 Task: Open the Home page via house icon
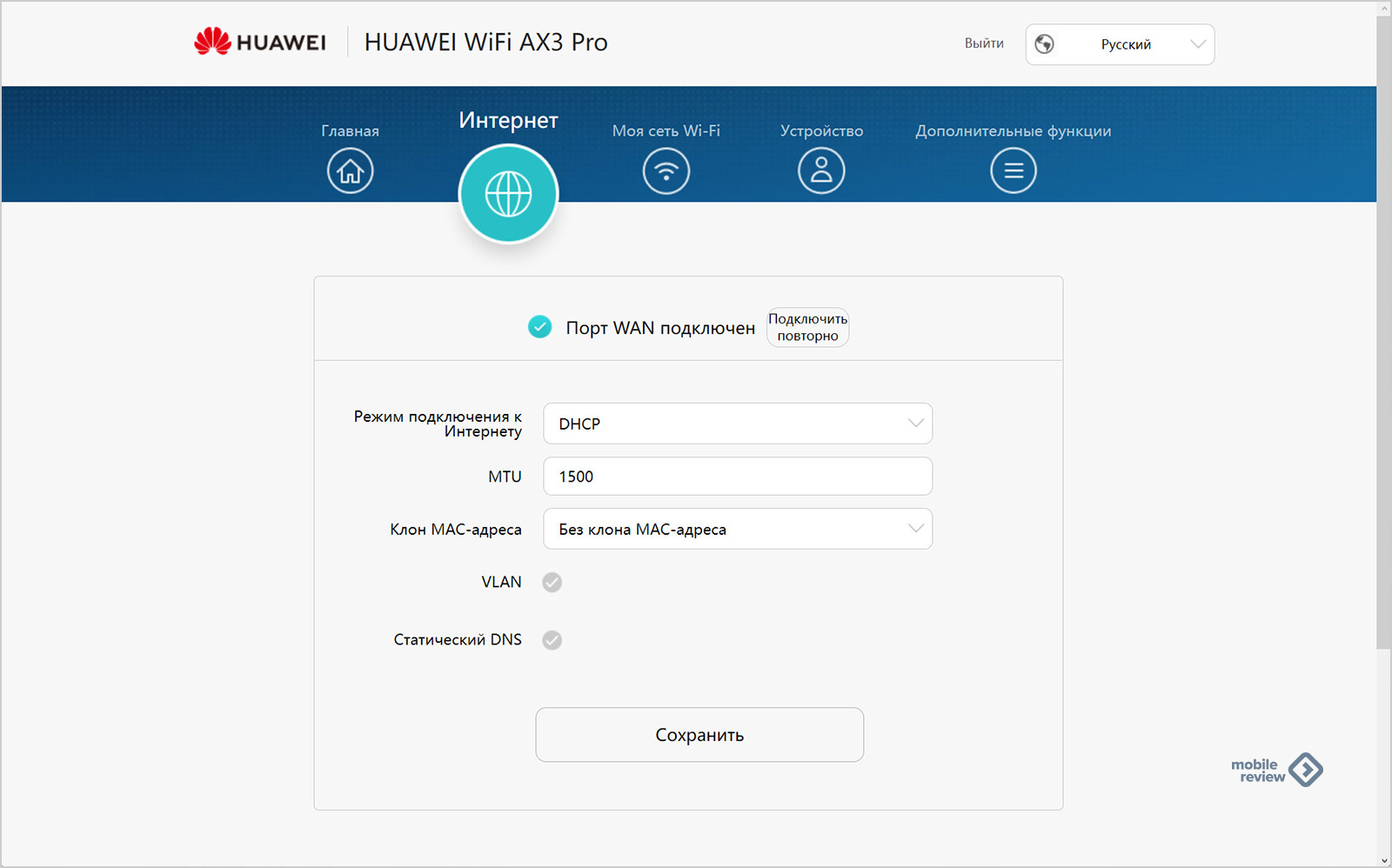point(350,170)
